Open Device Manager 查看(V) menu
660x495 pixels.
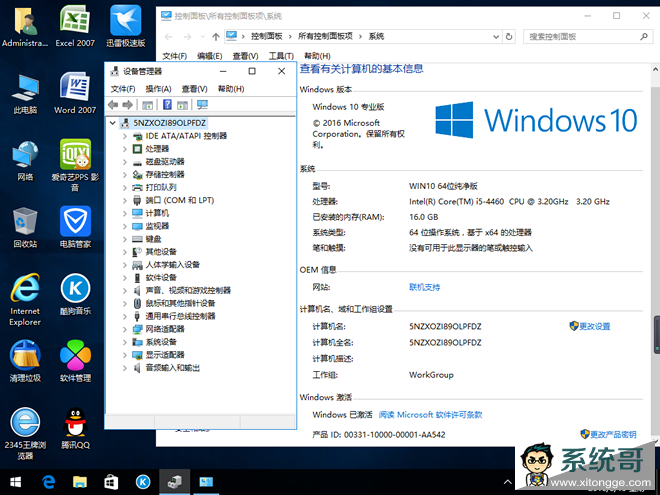click(194, 89)
